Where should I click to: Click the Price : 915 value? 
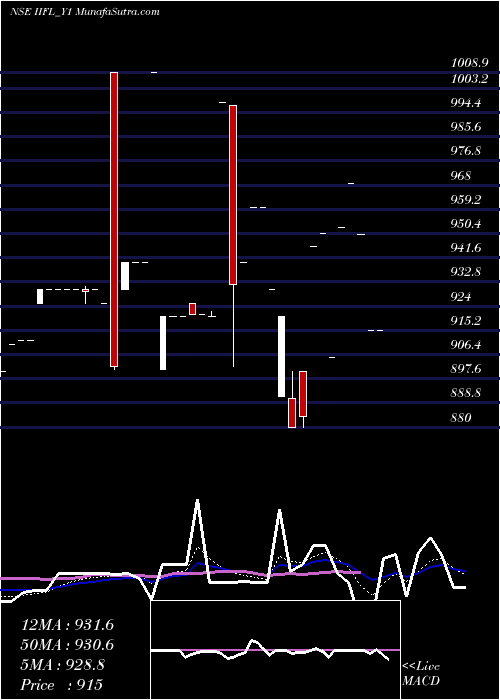click(62, 685)
